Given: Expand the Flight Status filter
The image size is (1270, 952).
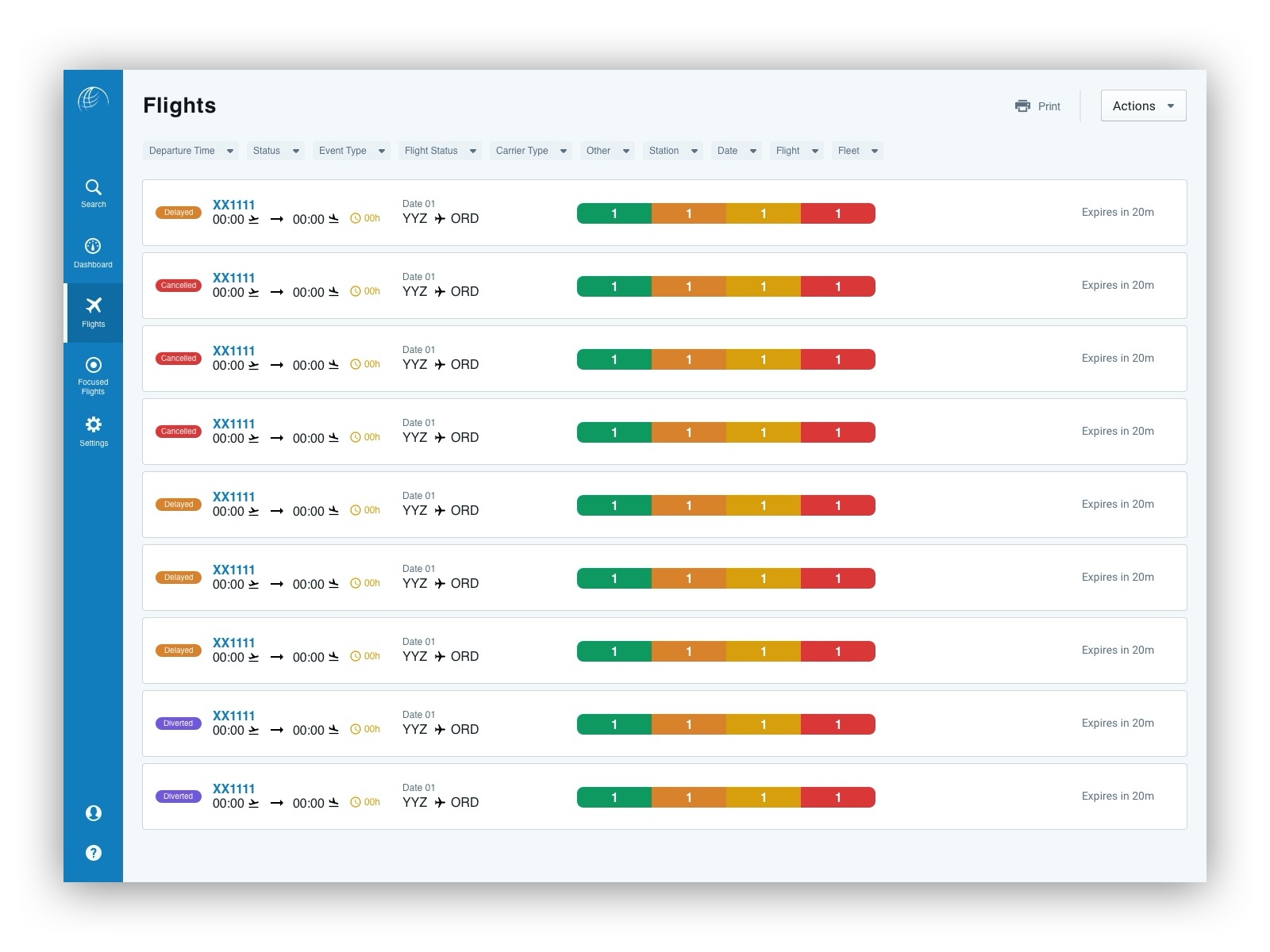Looking at the screenshot, I should (439, 150).
